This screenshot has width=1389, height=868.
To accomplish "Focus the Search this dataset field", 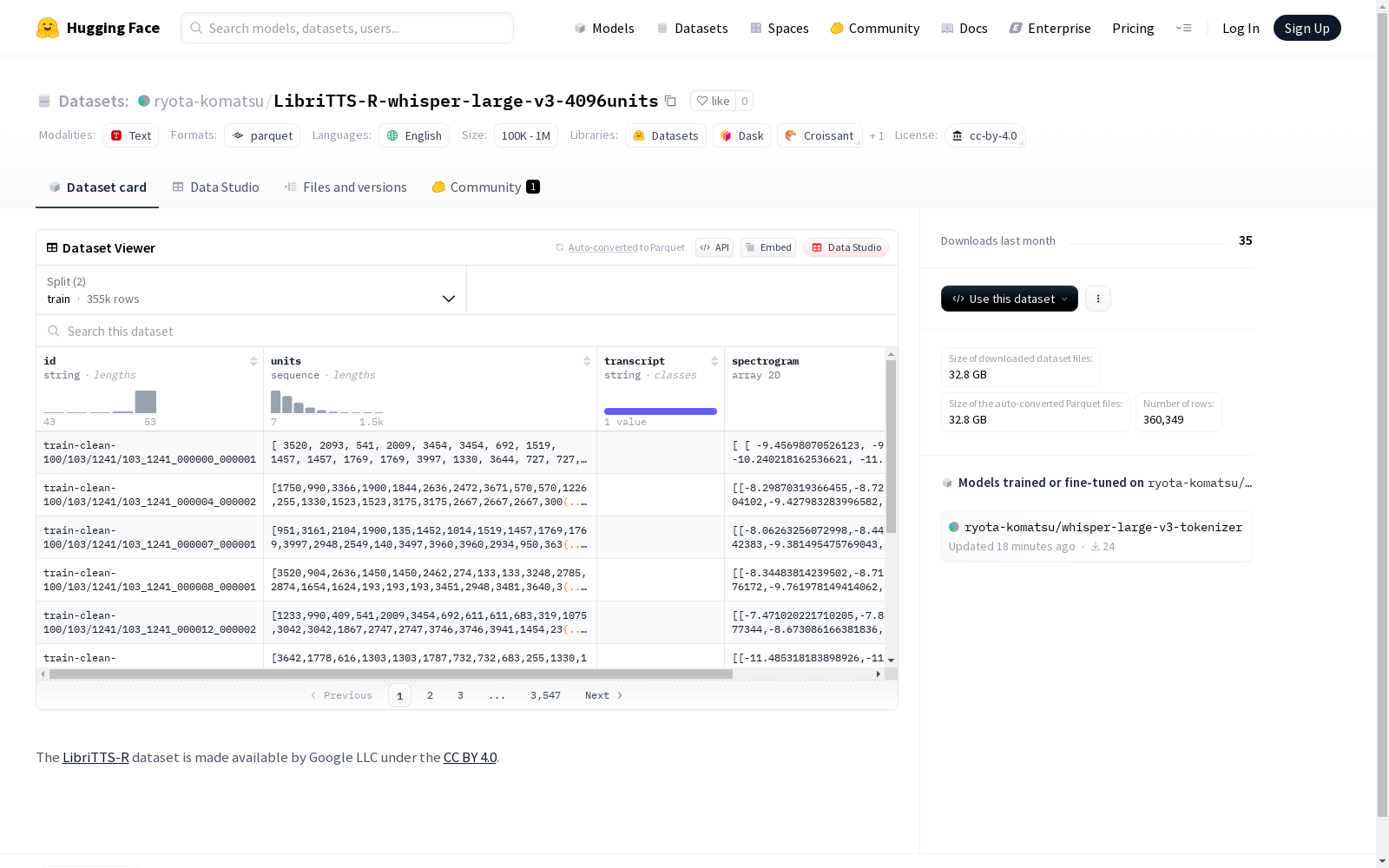I will pos(467,331).
